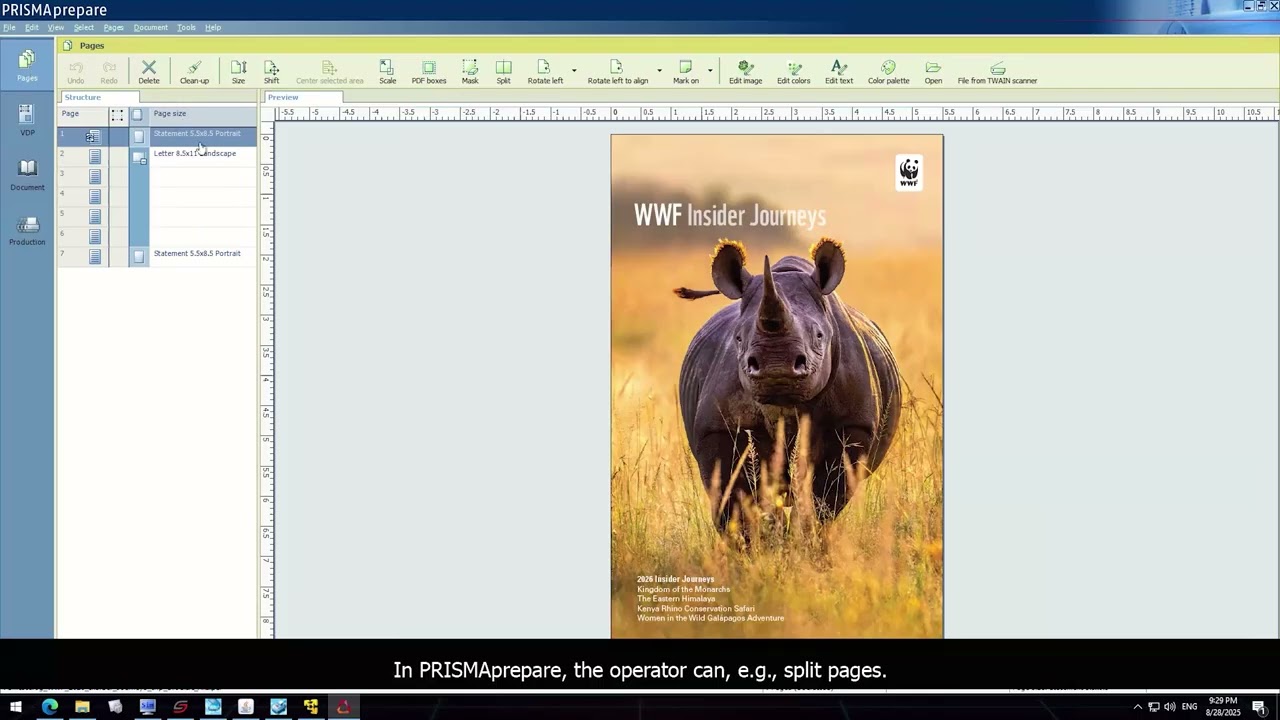Open the Edit colors tool
Image resolution: width=1280 pixels, height=720 pixels.
[794, 72]
